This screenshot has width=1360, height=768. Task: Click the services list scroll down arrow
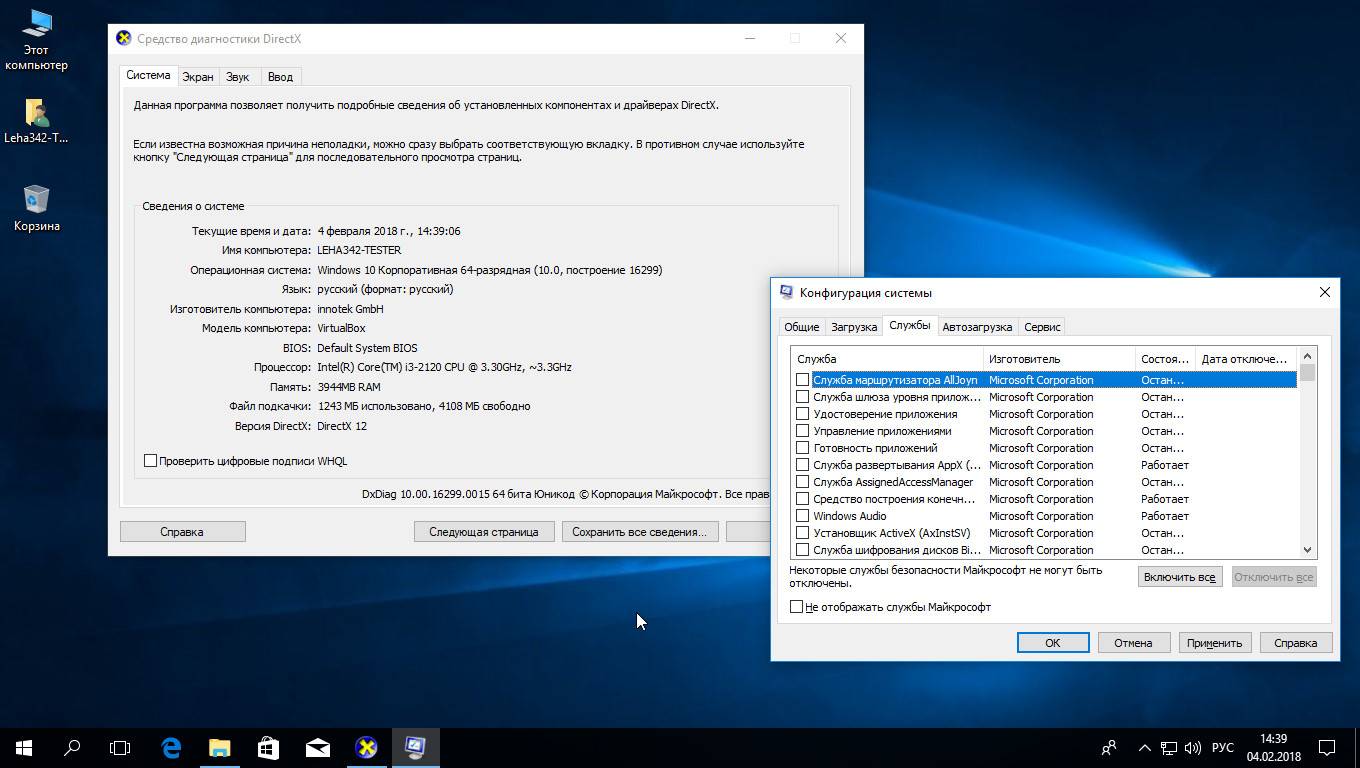coord(1307,550)
